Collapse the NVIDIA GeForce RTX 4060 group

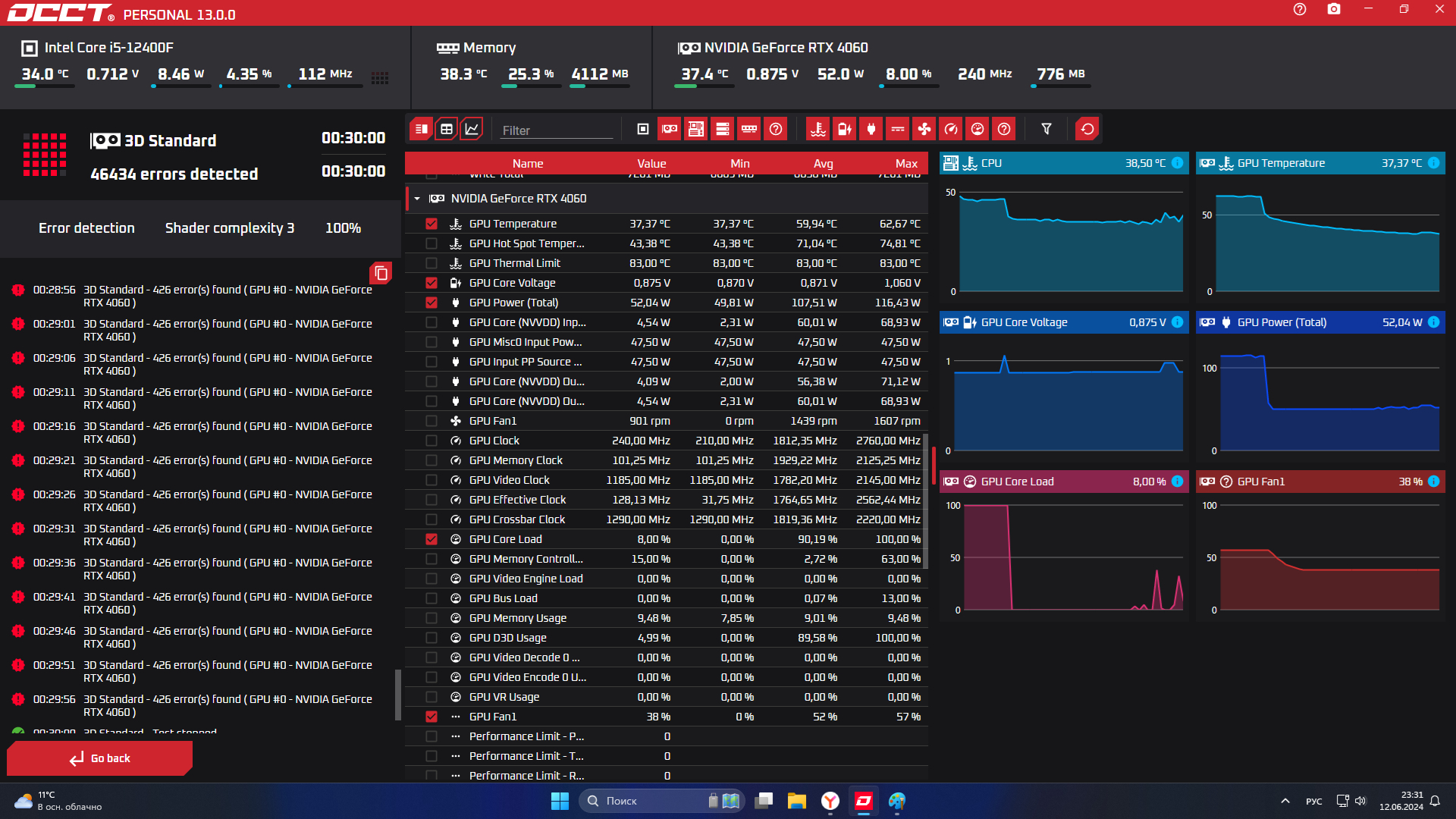tap(417, 199)
